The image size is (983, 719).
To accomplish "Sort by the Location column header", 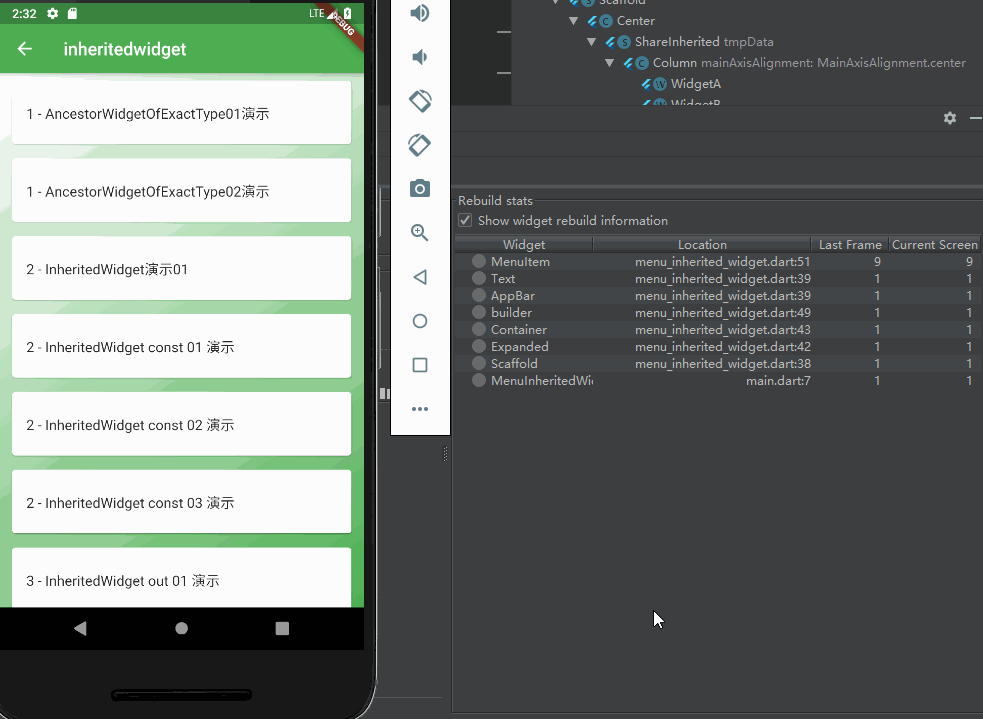I will click(702, 244).
